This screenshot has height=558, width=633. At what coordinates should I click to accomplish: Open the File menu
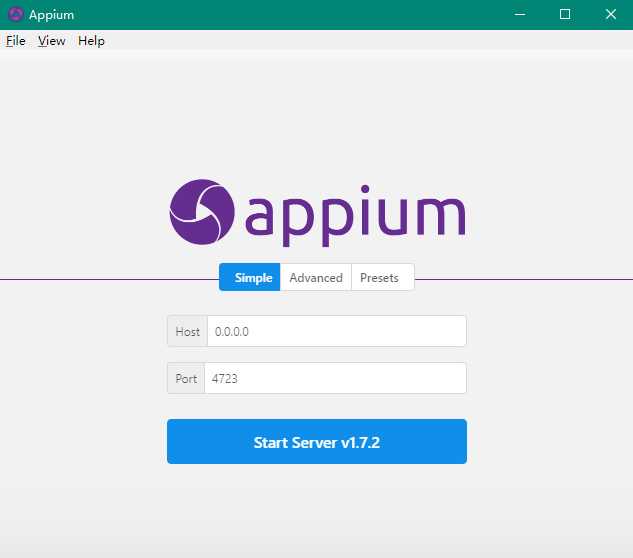pos(16,41)
